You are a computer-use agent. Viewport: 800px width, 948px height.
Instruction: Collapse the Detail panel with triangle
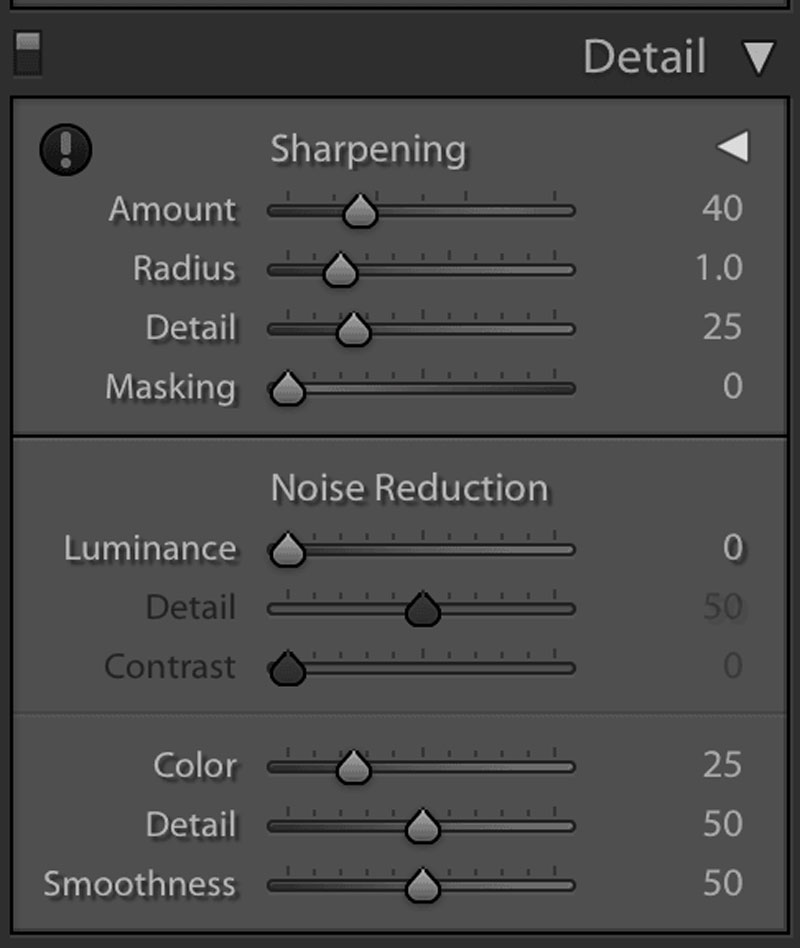point(759,58)
